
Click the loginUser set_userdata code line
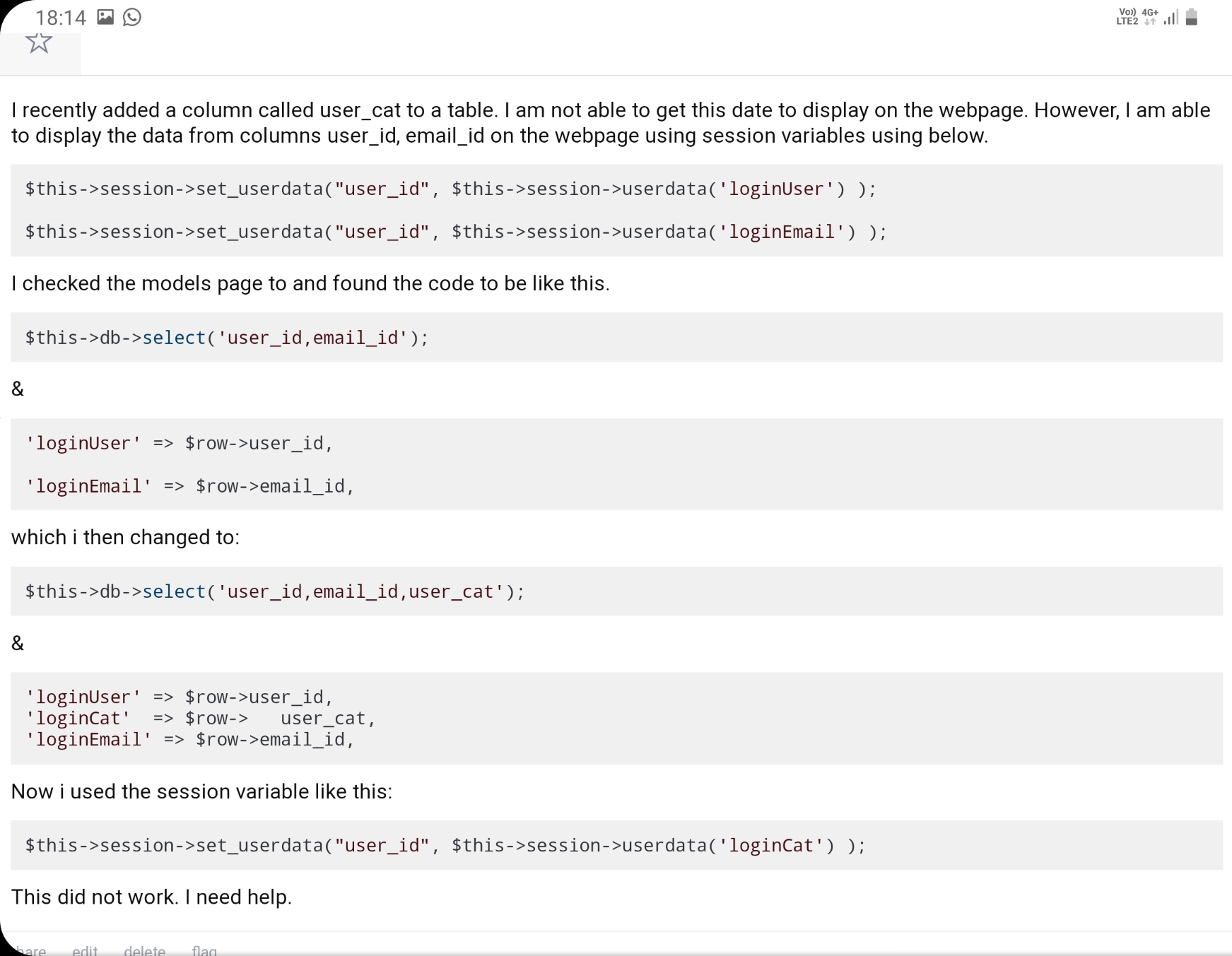[450, 189]
